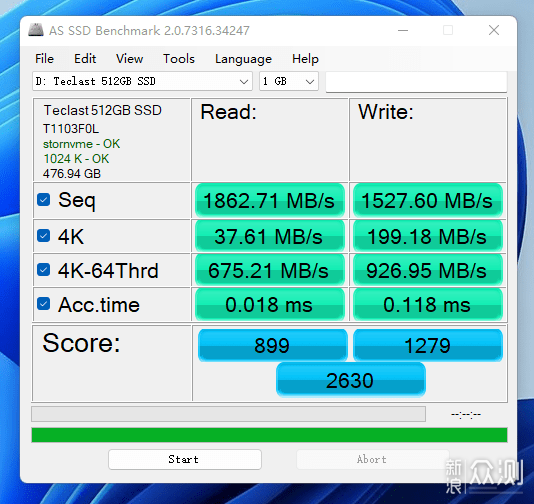Image resolution: width=534 pixels, height=504 pixels.
Task: Click the 1024 K - OK alignment status
Action: 76,159
